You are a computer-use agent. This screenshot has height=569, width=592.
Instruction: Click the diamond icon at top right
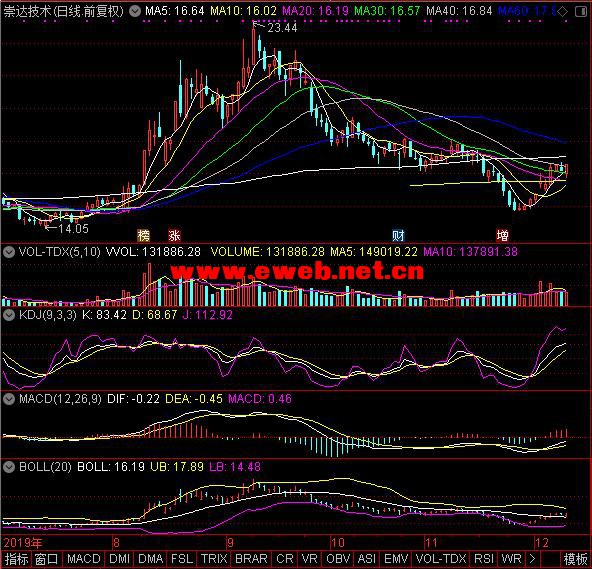[x=562, y=12]
